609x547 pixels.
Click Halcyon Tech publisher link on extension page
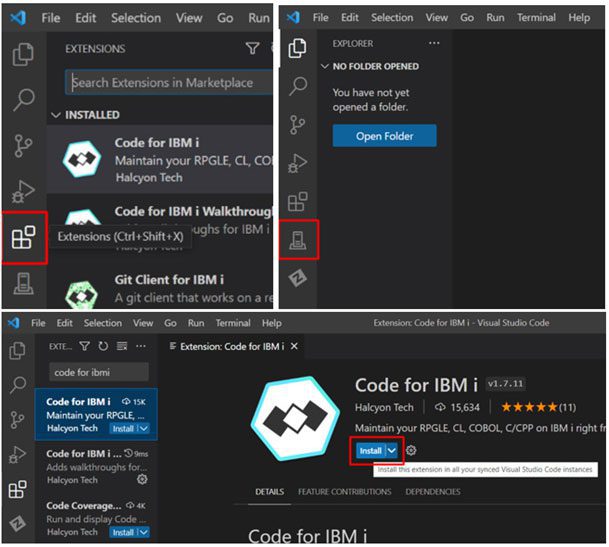pyautogui.click(x=384, y=407)
